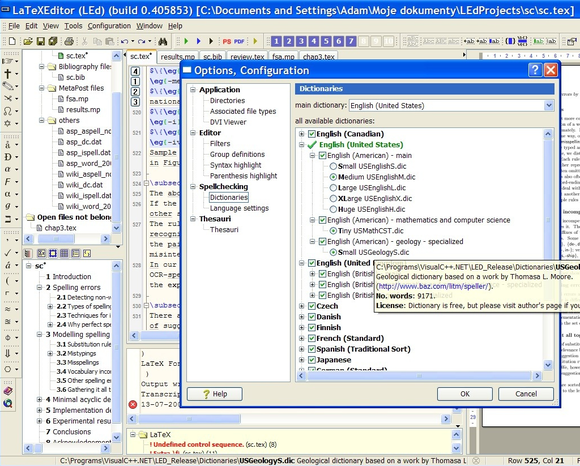Screen dimensions: 580x466
Task: Open Find using the binoculars icon
Action: click(x=163, y=41)
